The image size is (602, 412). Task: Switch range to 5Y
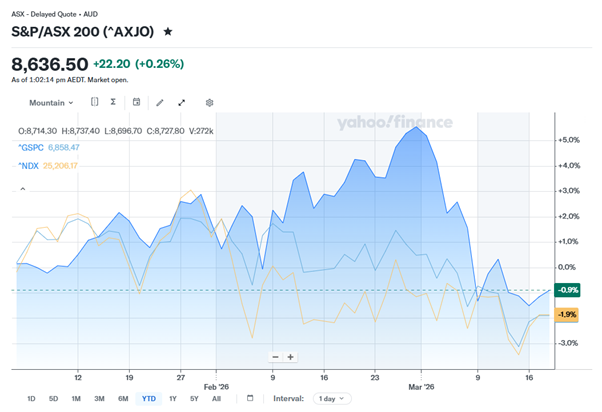tap(194, 399)
